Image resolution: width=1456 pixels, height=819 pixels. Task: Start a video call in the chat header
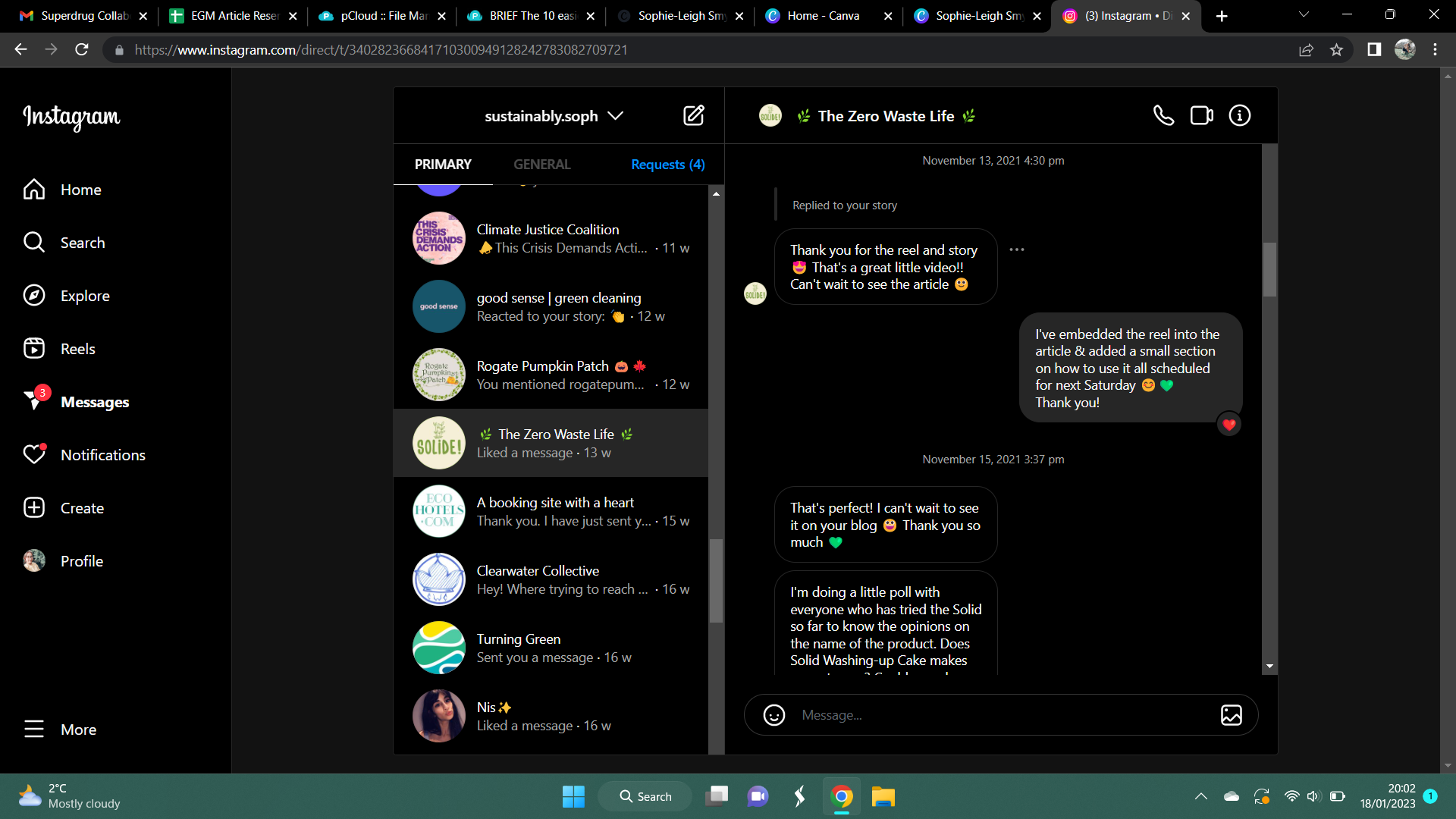point(1201,115)
